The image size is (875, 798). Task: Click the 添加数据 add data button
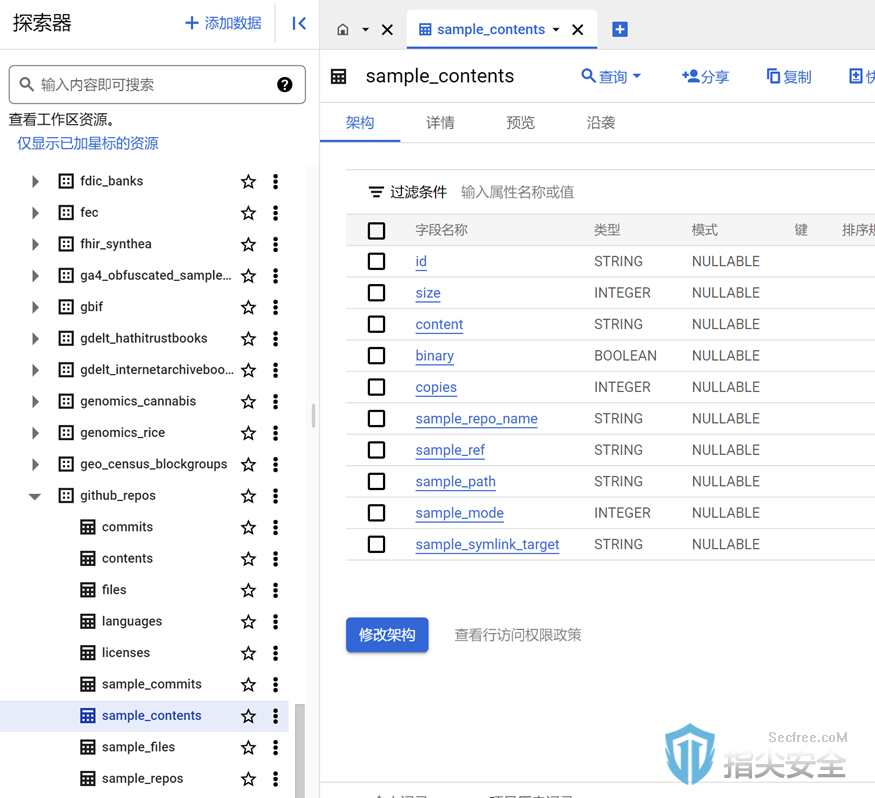click(223, 23)
